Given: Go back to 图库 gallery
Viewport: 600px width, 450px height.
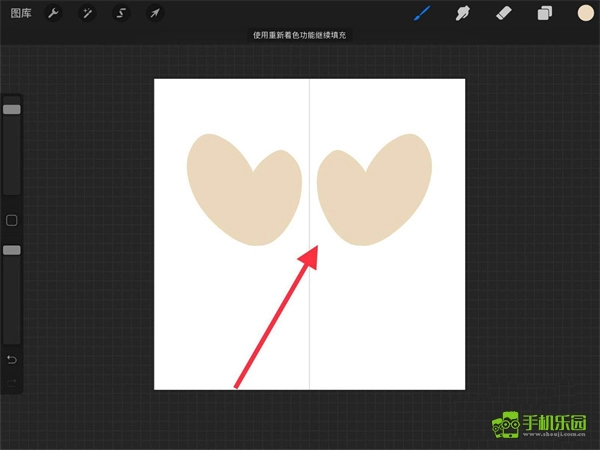Looking at the screenshot, I should 20,13.
